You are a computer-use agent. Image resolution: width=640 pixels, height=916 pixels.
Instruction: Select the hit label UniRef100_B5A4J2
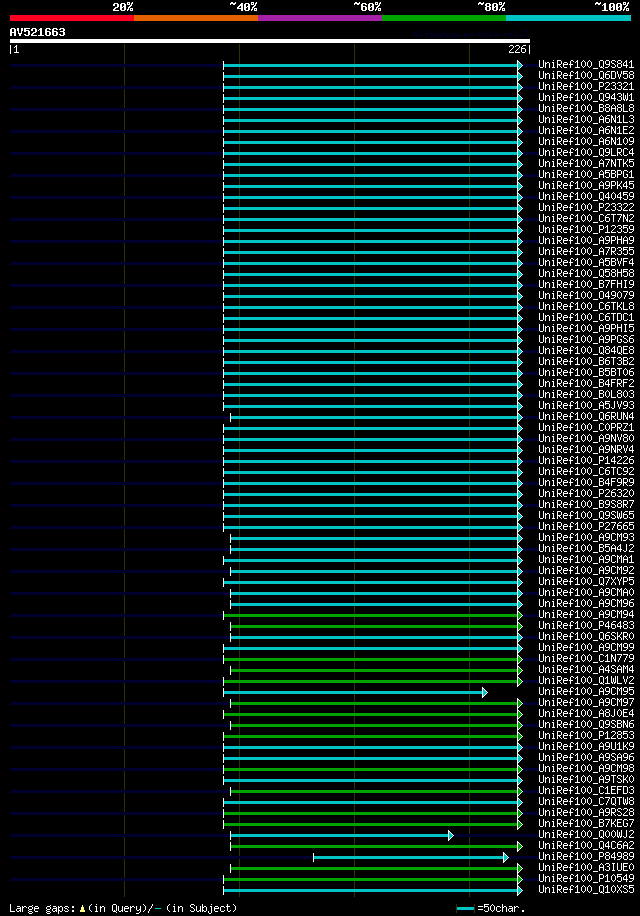coord(586,549)
